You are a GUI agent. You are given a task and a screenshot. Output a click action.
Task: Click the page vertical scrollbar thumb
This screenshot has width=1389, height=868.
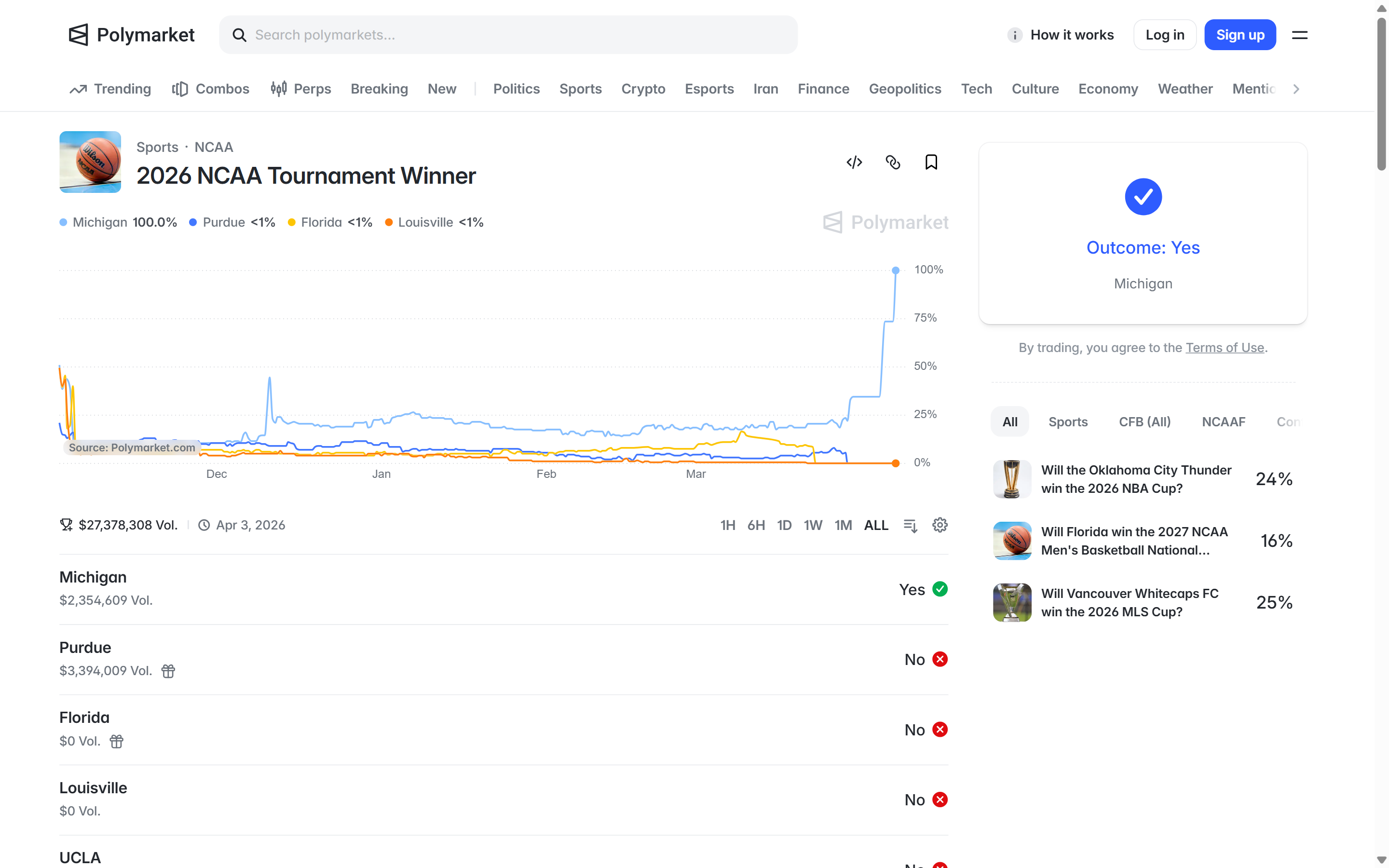1381,94
